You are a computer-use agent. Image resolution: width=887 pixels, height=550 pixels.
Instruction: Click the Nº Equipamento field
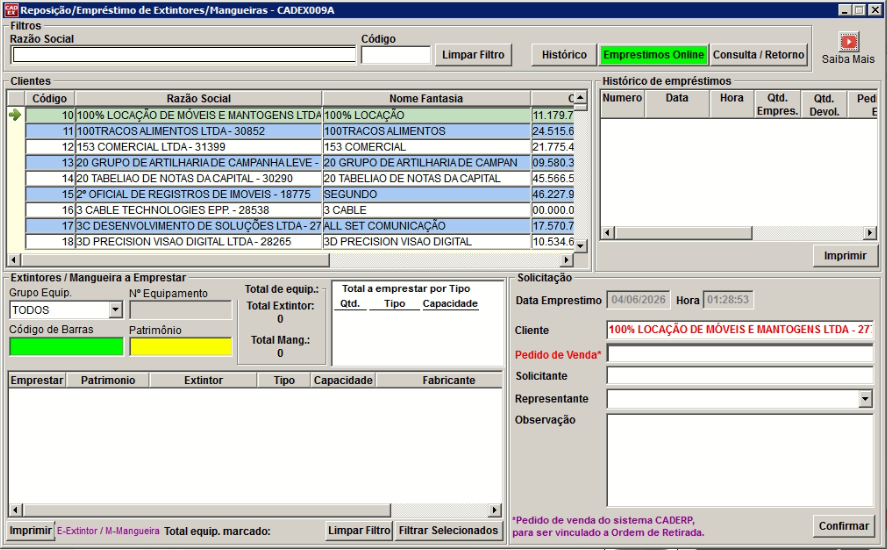click(x=180, y=310)
